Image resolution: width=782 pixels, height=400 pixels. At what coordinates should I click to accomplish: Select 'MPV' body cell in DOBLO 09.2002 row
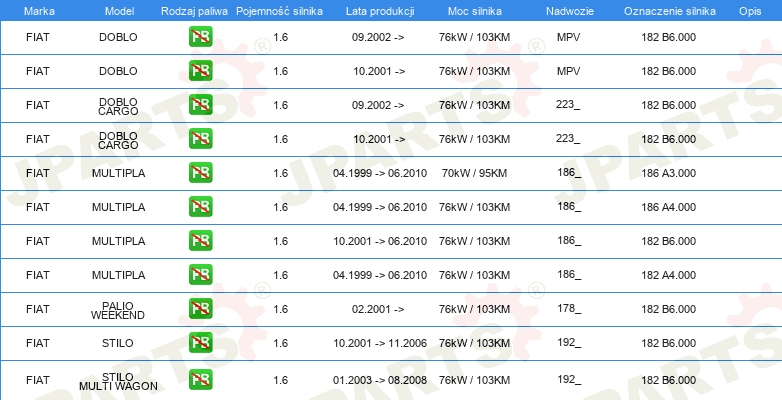point(569,37)
